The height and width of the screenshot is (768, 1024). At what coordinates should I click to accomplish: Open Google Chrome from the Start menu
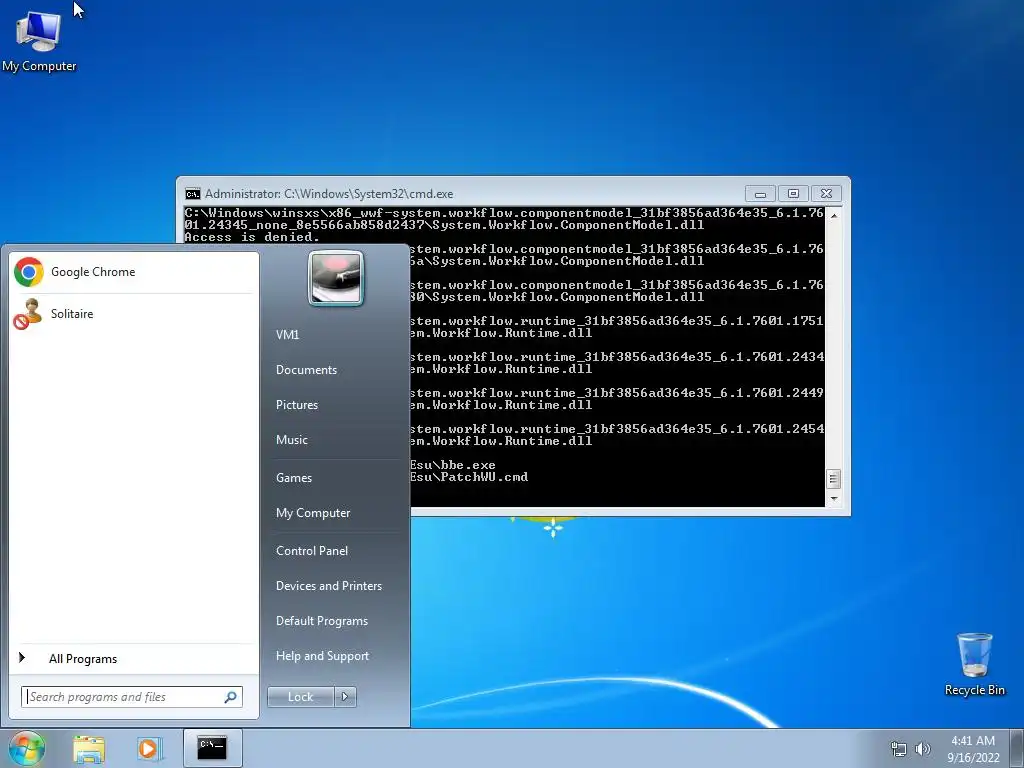click(x=133, y=272)
